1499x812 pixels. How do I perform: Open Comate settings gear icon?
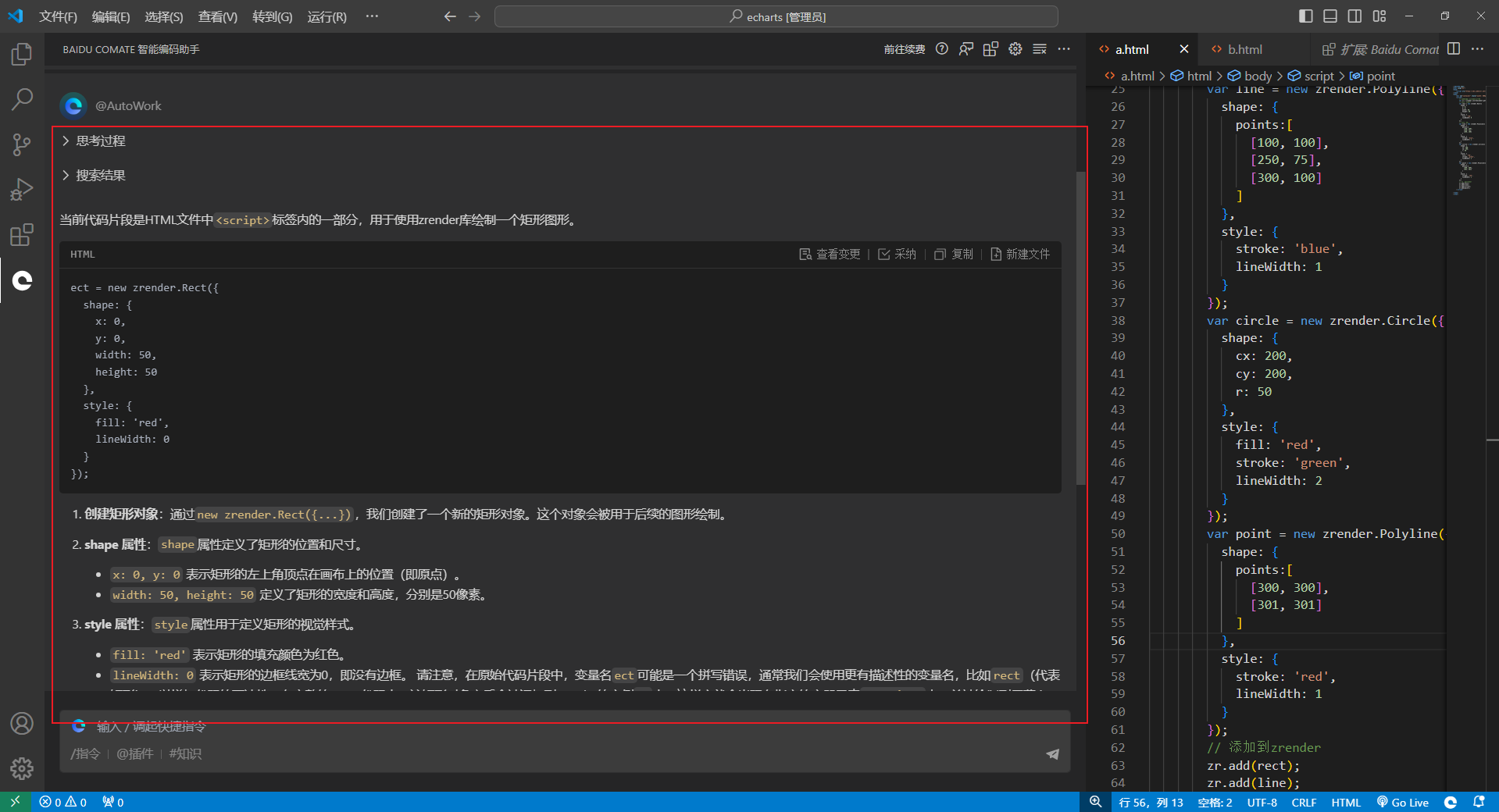[x=1015, y=49]
